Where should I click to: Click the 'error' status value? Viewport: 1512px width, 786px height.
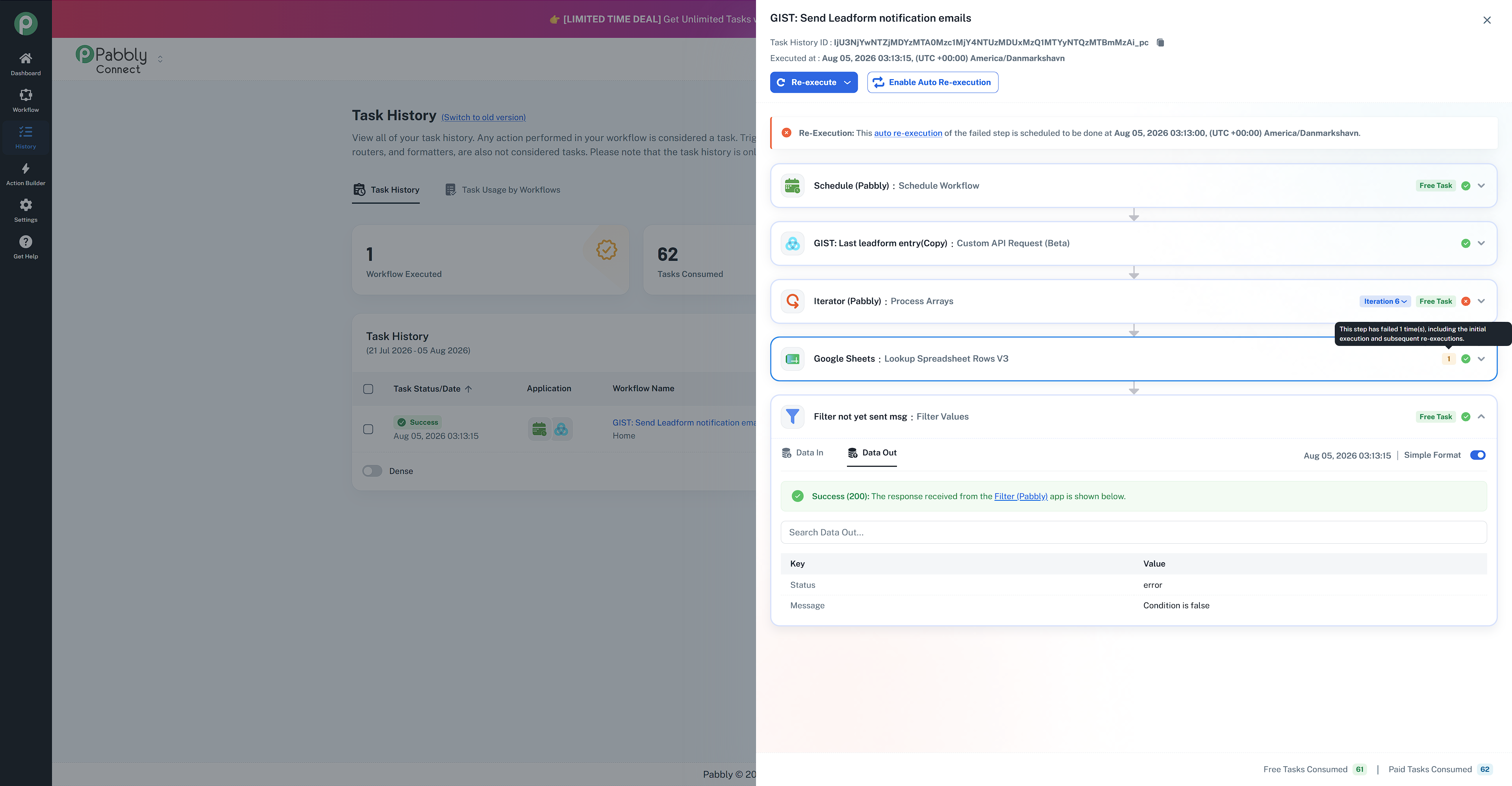tap(1153, 585)
